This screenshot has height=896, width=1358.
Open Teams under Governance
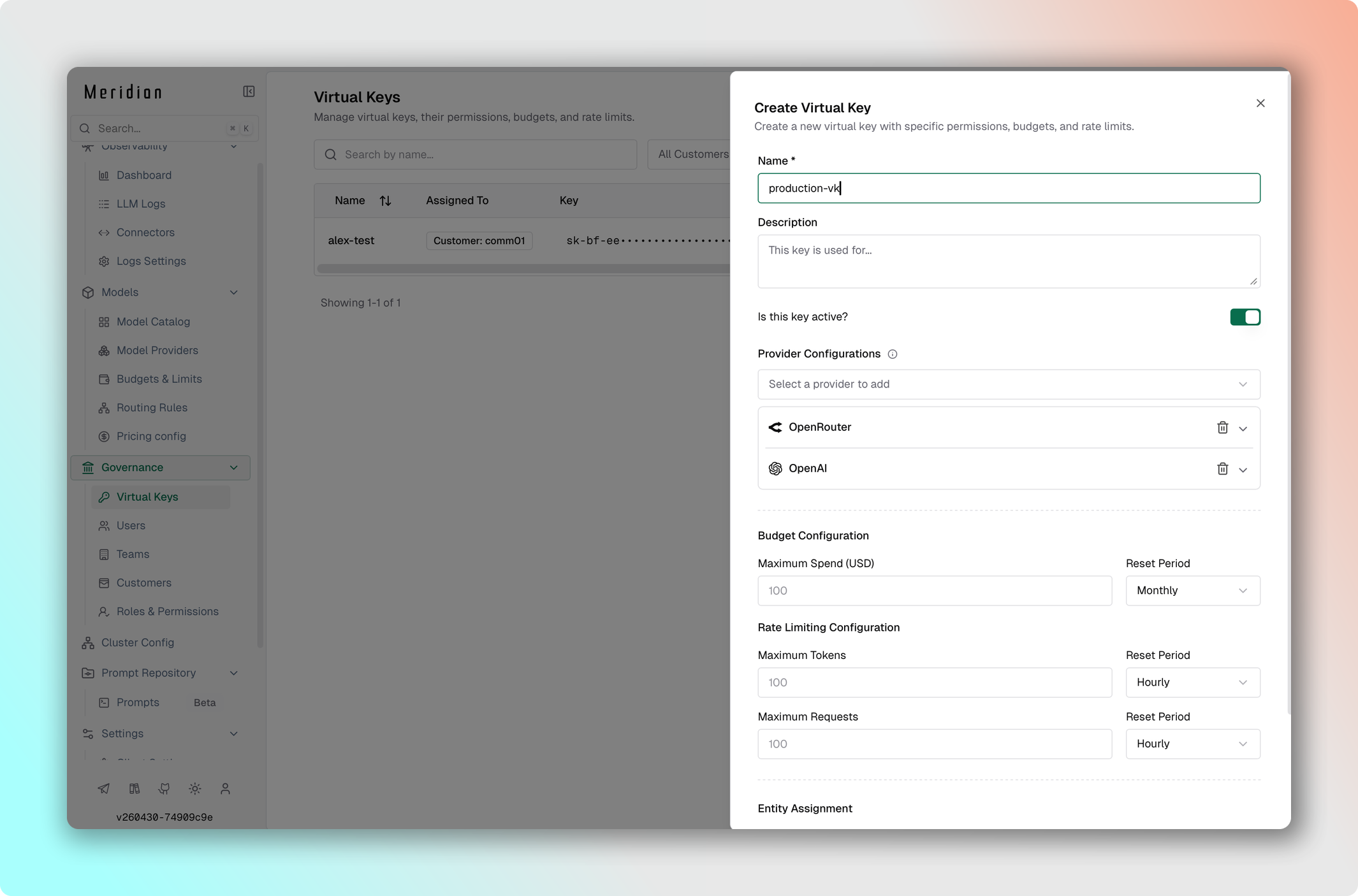pyautogui.click(x=133, y=554)
